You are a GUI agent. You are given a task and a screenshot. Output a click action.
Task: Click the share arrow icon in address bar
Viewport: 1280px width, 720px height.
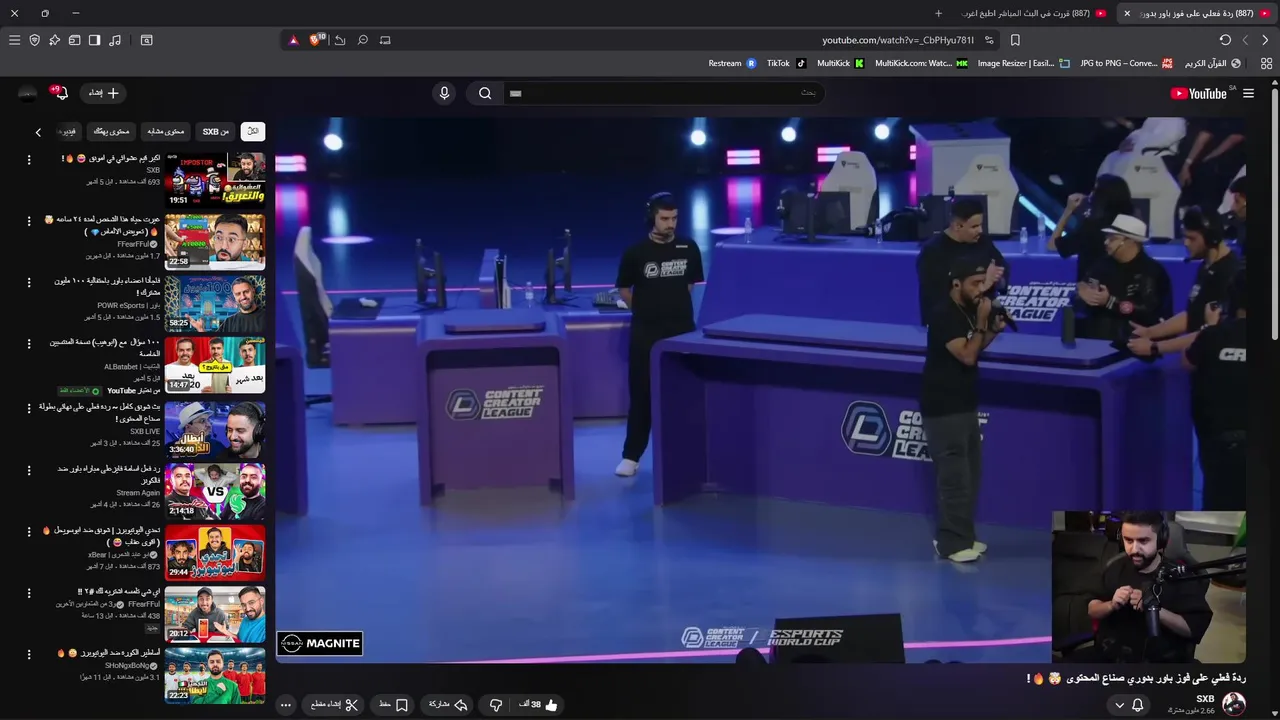tap(340, 40)
